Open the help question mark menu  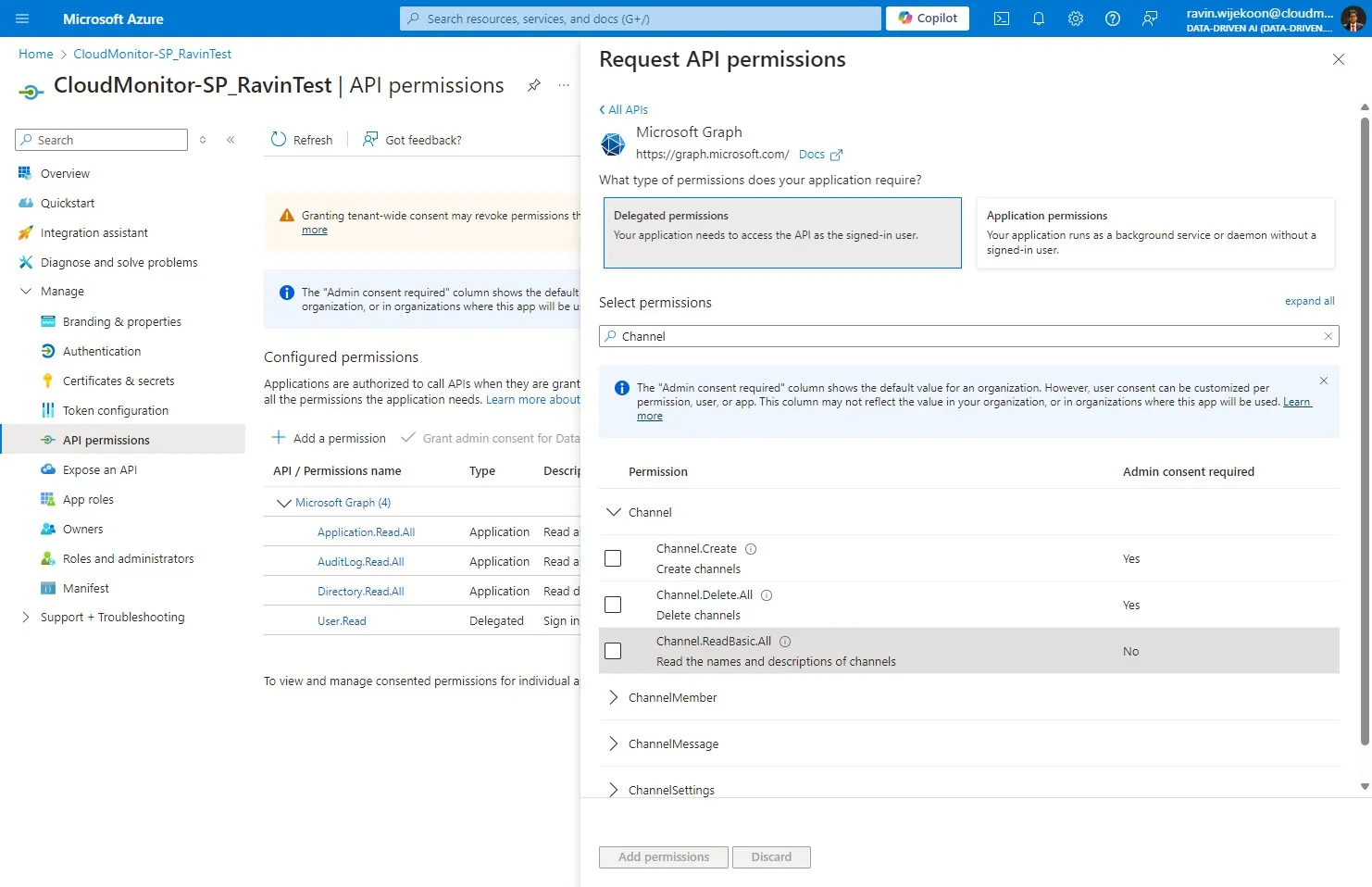tap(1113, 19)
